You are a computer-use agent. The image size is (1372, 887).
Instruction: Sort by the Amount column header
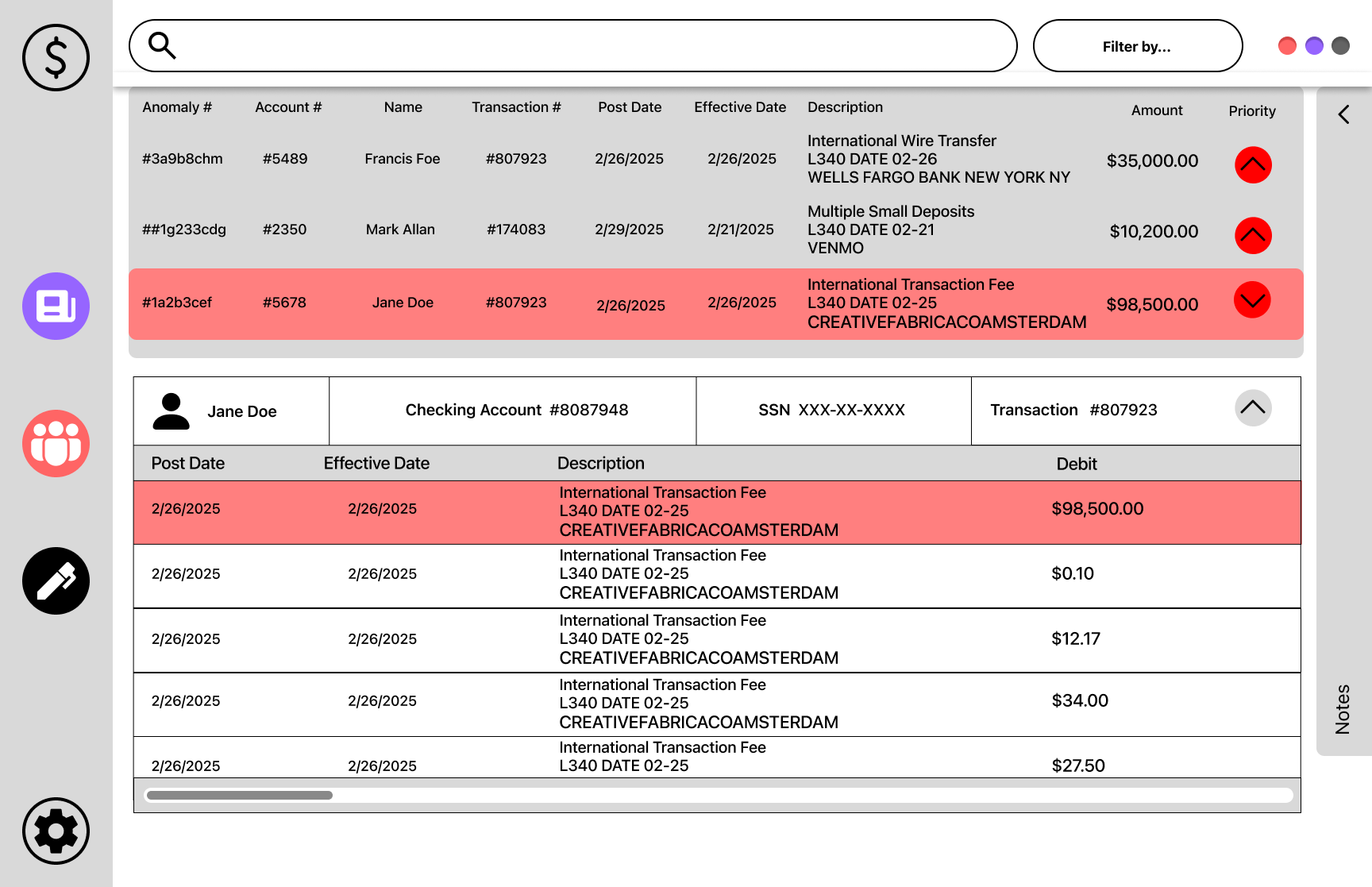[1157, 110]
